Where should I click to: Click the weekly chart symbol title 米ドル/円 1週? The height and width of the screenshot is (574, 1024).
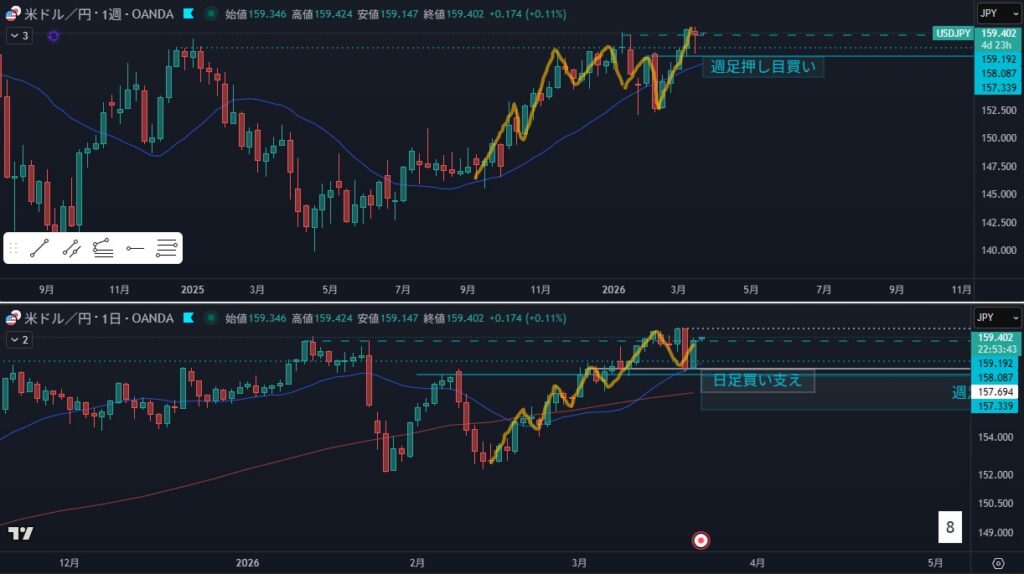pyautogui.click(x=98, y=14)
